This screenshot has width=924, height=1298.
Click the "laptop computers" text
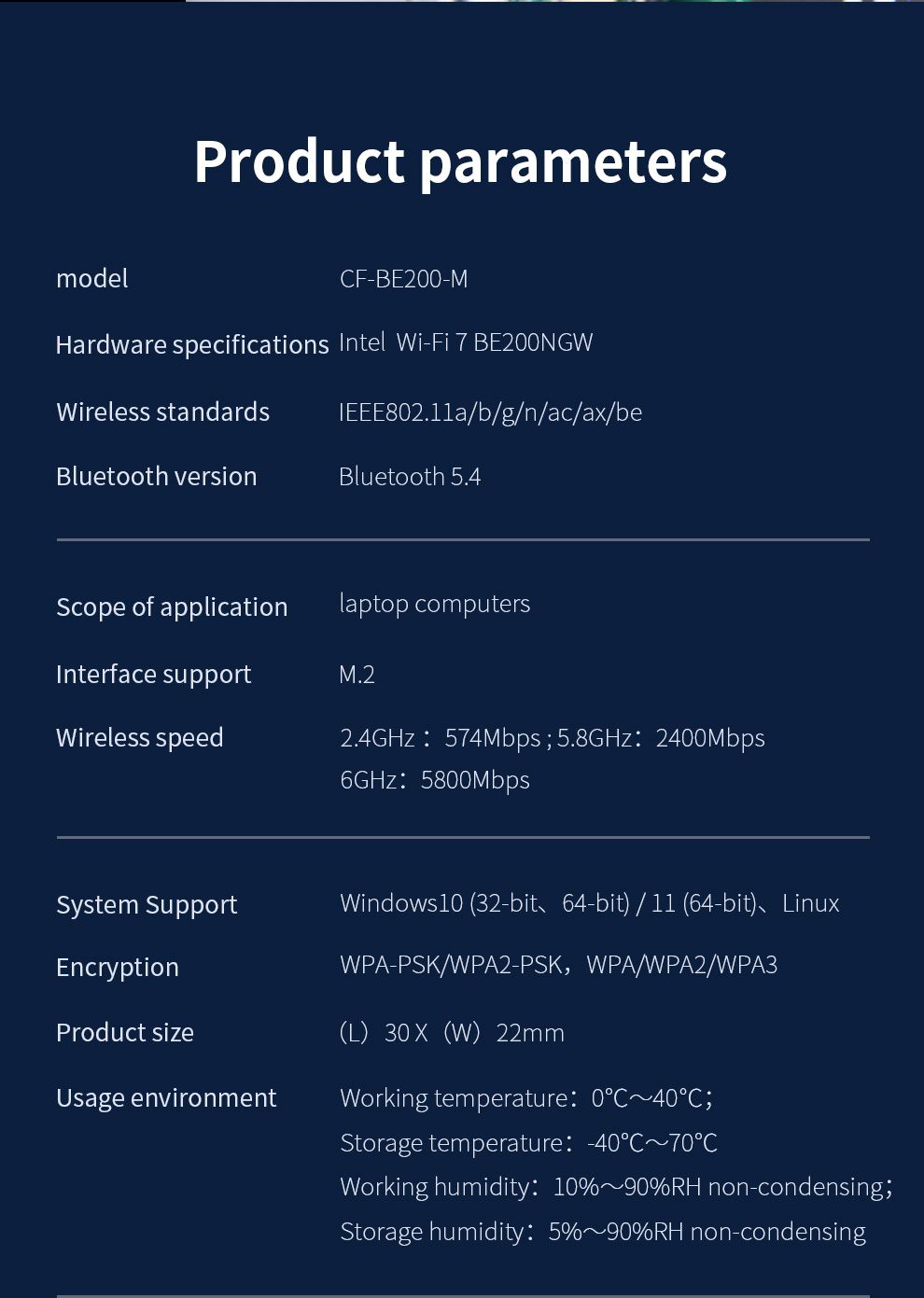click(434, 604)
